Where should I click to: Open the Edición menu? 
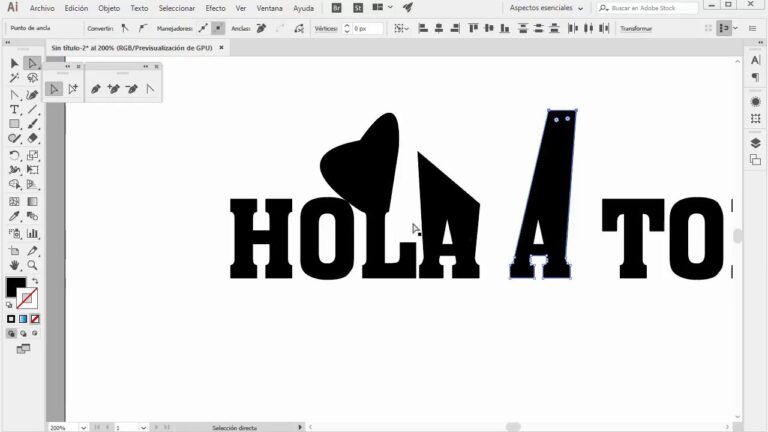coord(76,8)
